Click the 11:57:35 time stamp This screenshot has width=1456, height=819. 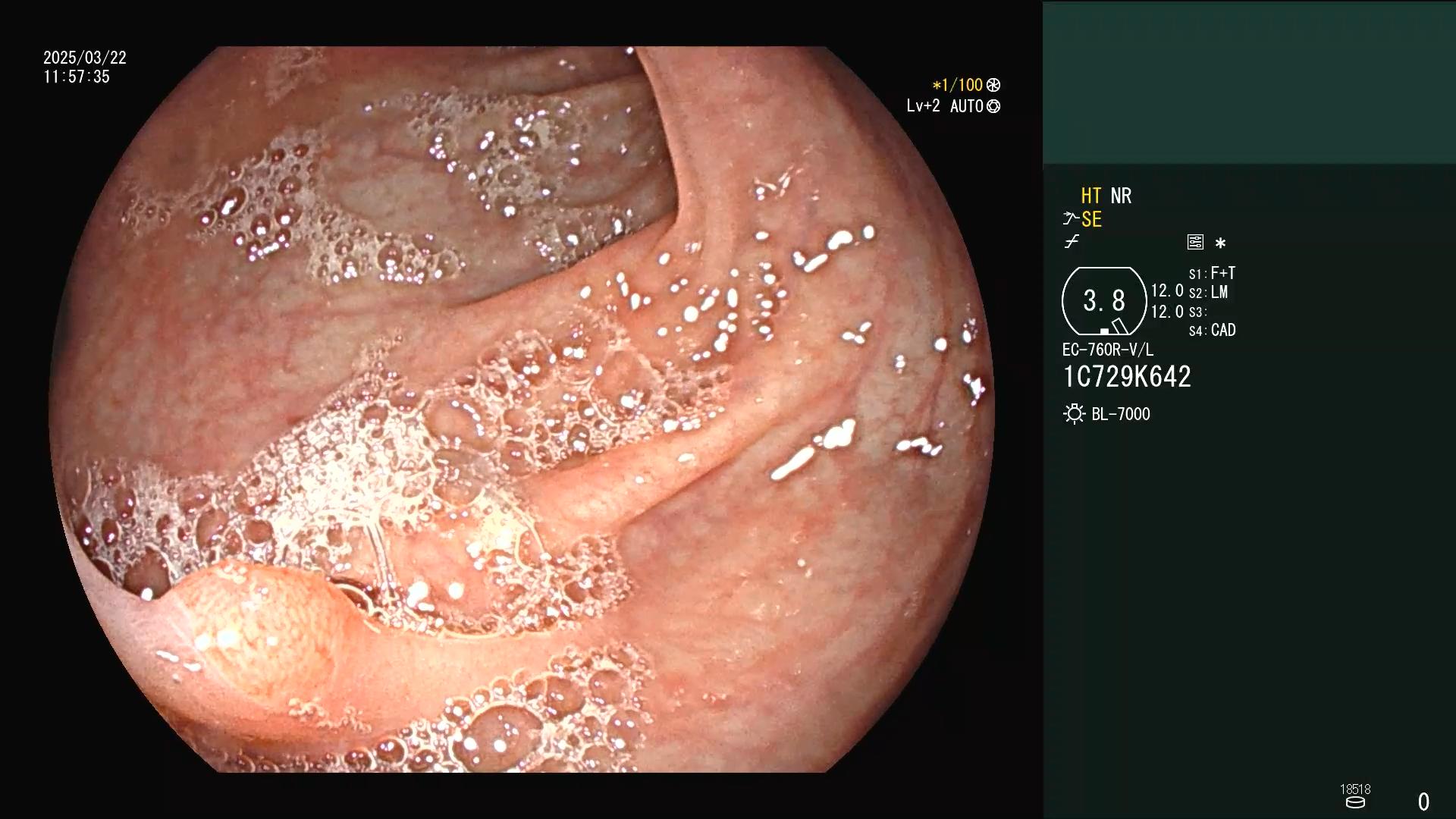(x=77, y=77)
